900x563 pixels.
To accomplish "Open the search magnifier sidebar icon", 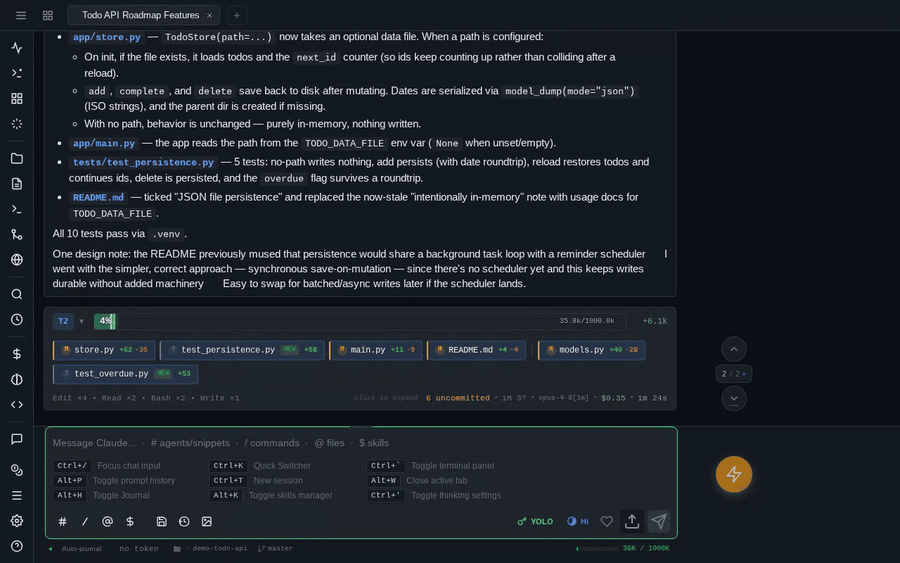I will coord(17,294).
